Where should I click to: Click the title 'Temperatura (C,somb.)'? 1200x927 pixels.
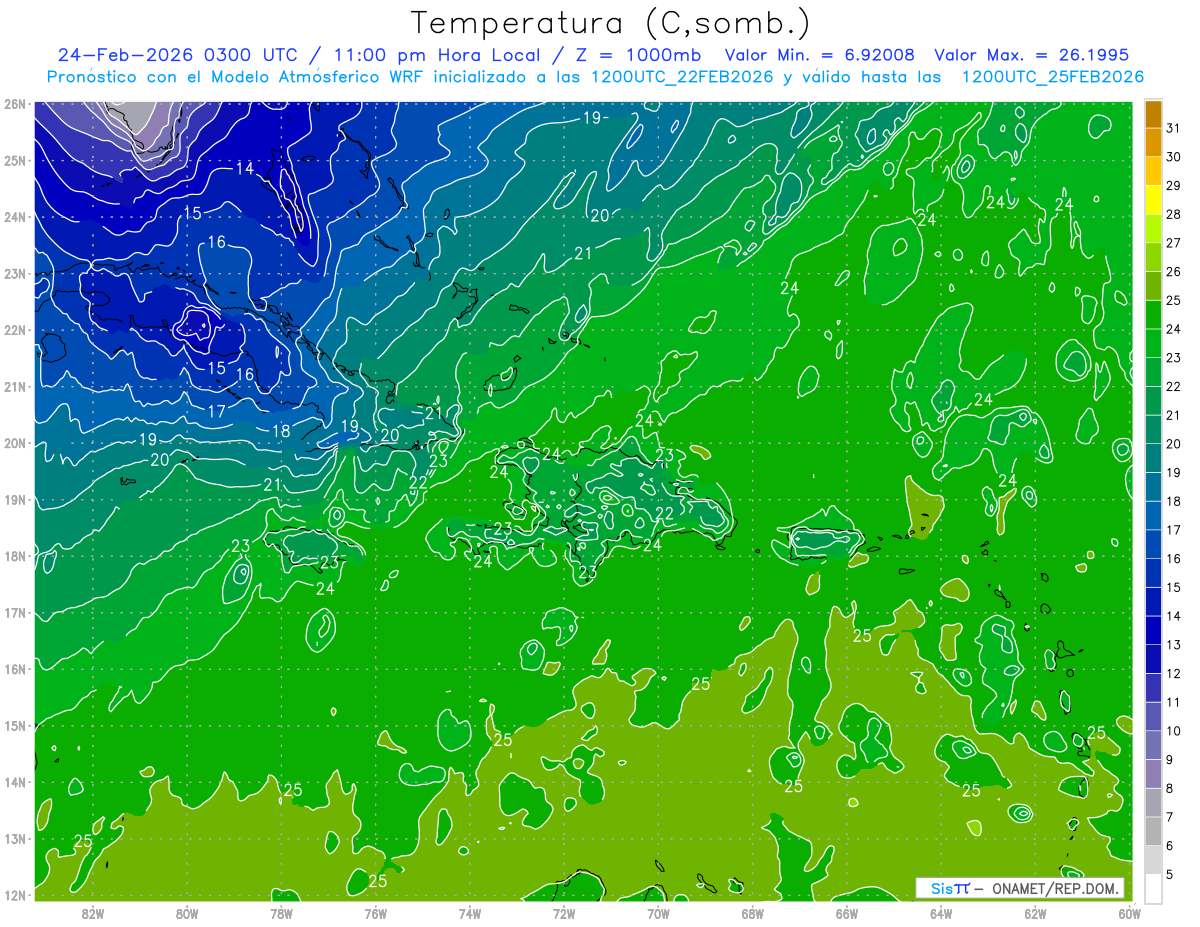point(610,23)
